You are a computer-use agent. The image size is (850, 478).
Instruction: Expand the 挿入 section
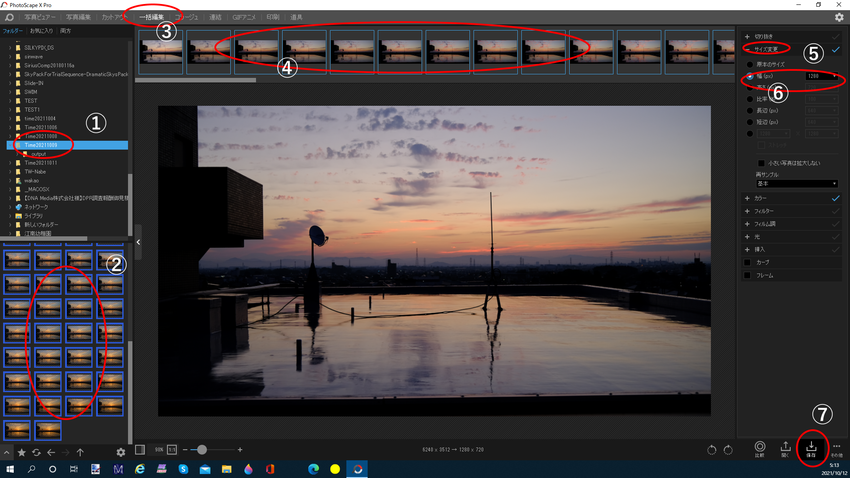pos(747,249)
